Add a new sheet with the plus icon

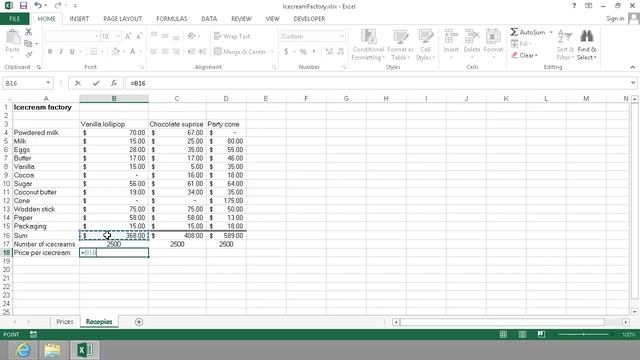pyautogui.click(x=139, y=322)
